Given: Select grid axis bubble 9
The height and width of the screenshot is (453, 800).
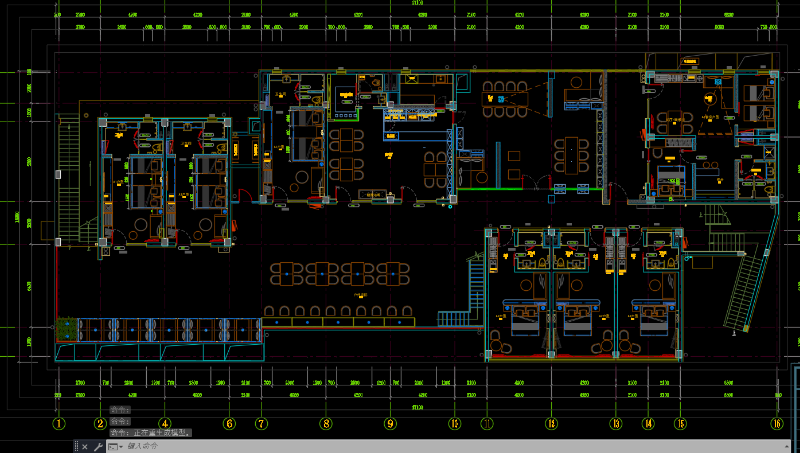Looking at the screenshot, I should click(x=390, y=423).
